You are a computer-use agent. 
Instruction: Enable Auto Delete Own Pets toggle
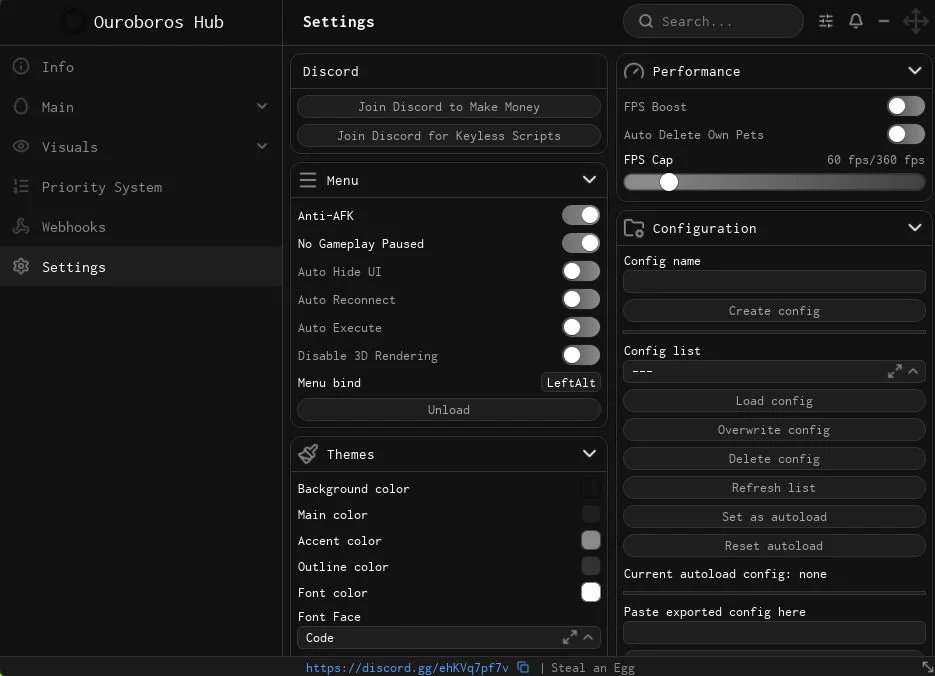[905, 134]
